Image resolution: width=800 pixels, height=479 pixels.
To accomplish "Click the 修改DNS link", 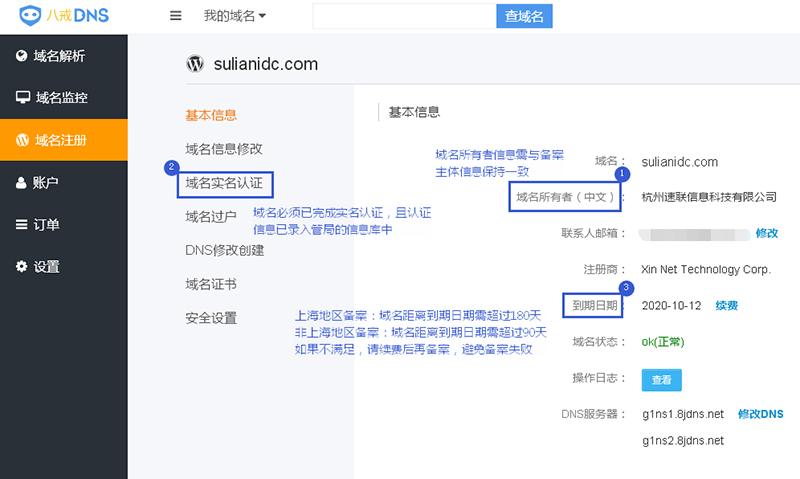I will (760, 414).
